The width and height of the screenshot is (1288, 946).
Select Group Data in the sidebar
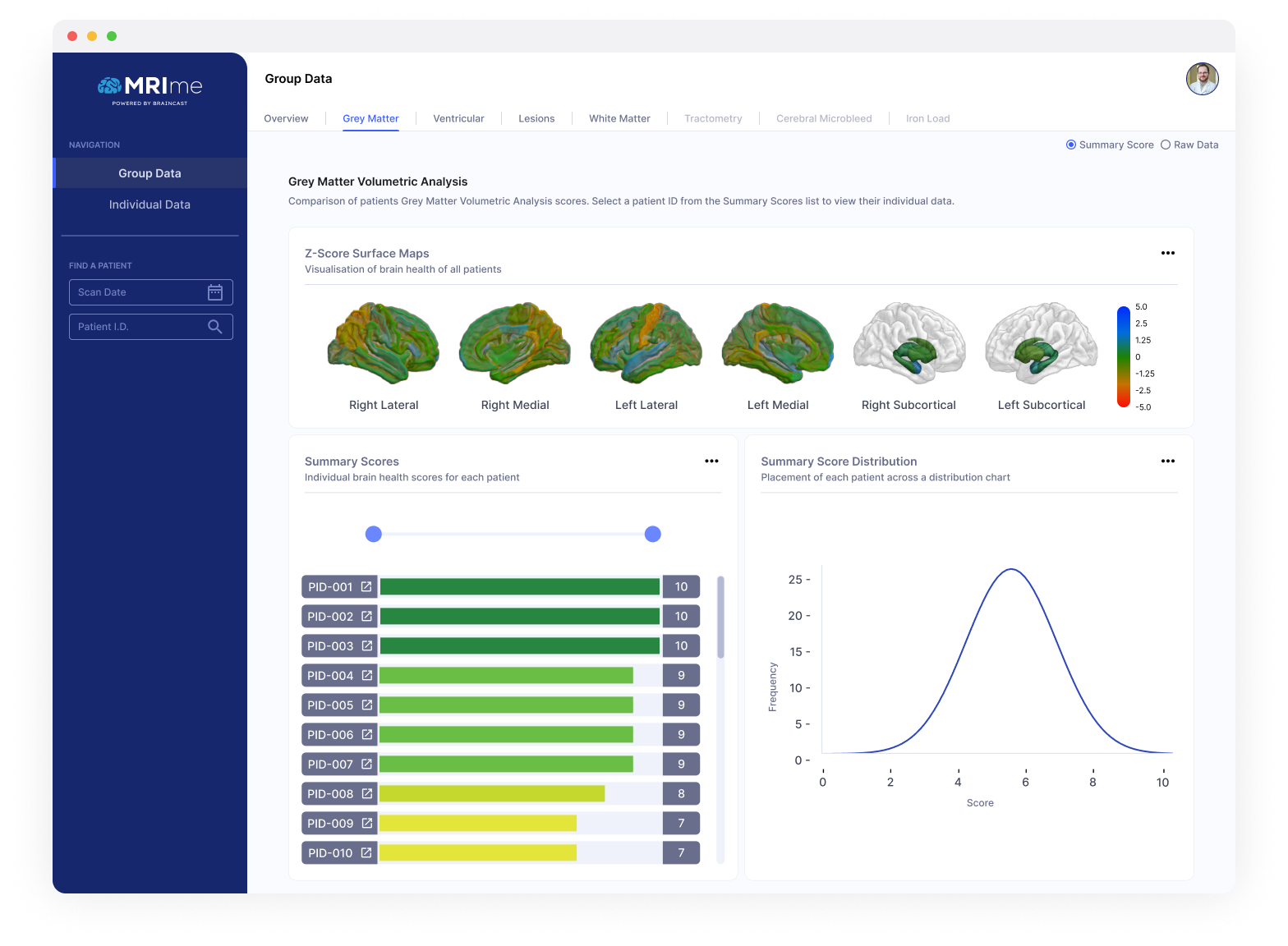coord(149,173)
